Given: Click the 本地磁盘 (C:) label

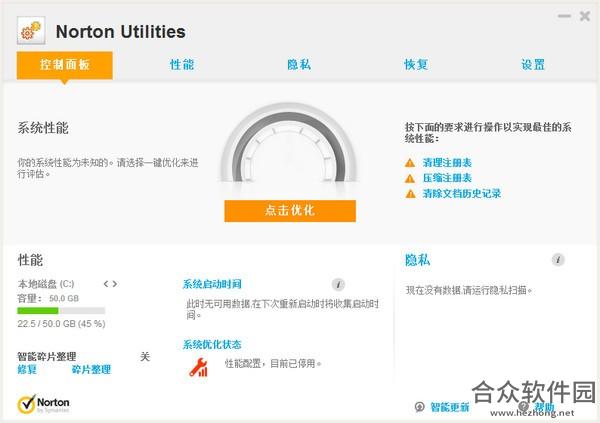Looking at the screenshot, I should 46,284.
